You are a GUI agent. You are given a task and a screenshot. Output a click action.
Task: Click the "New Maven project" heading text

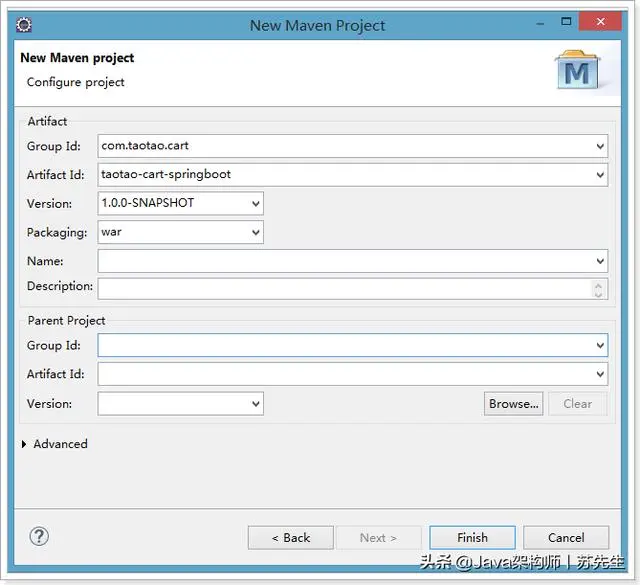tap(77, 58)
